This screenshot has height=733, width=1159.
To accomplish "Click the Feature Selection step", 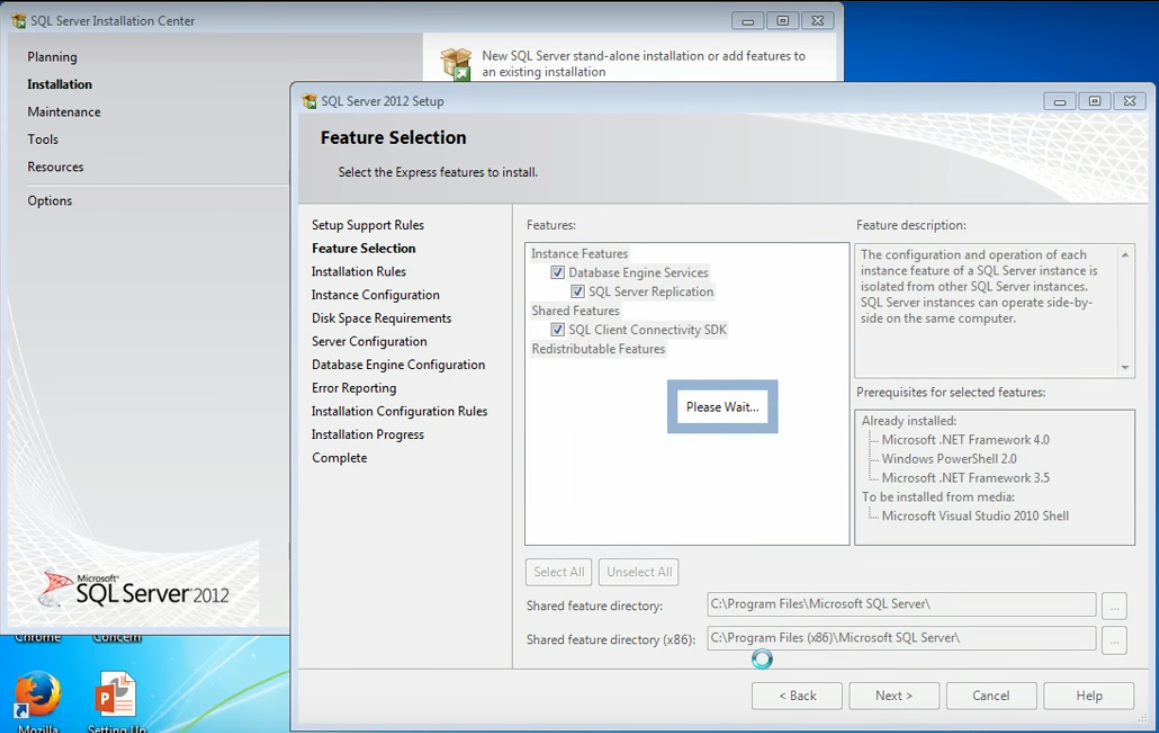I will tap(364, 248).
